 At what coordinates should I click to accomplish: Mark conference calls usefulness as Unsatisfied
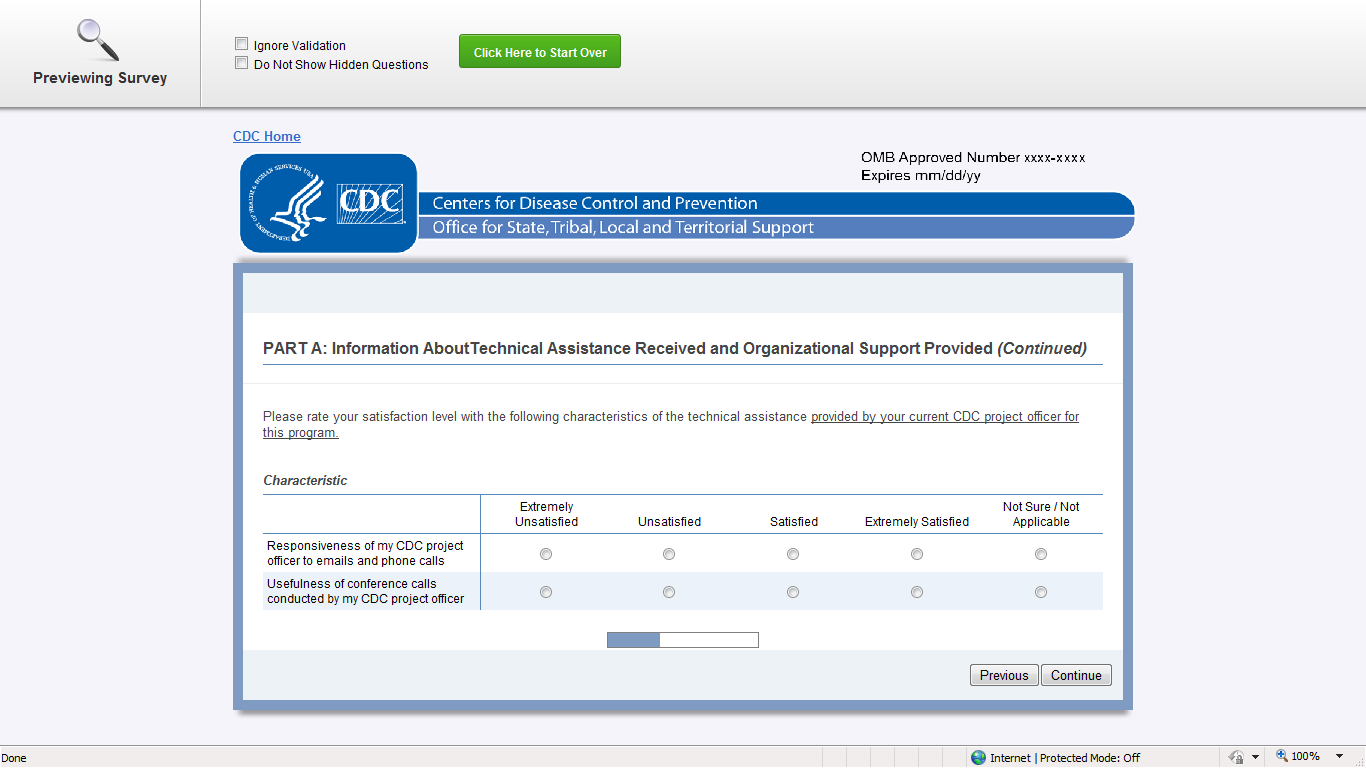tap(669, 592)
